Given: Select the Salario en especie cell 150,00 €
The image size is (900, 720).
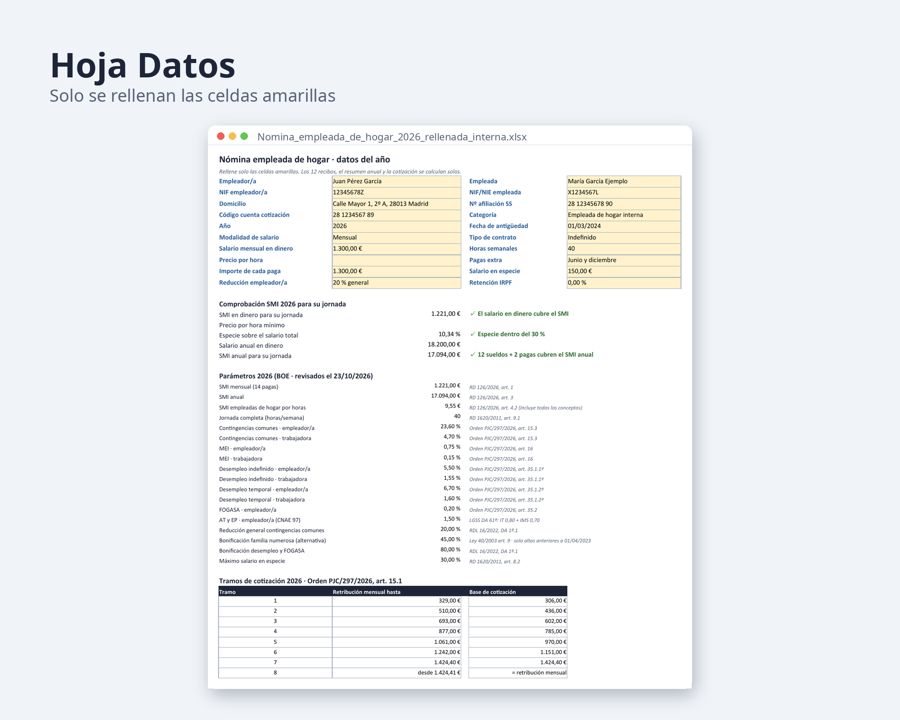Looking at the screenshot, I should 623,271.
